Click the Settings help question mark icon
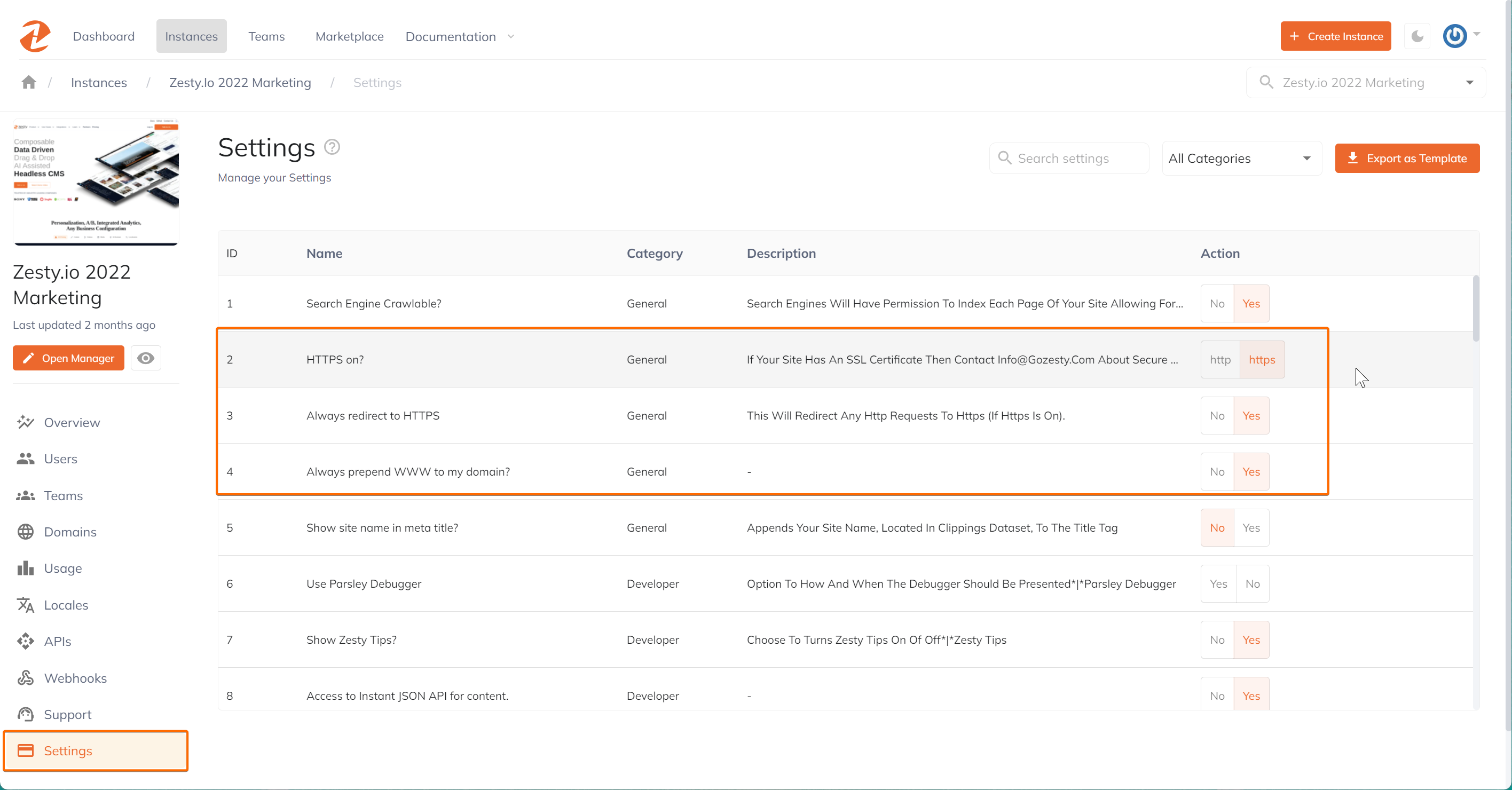This screenshot has width=1512, height=790. tap(332, 147)
